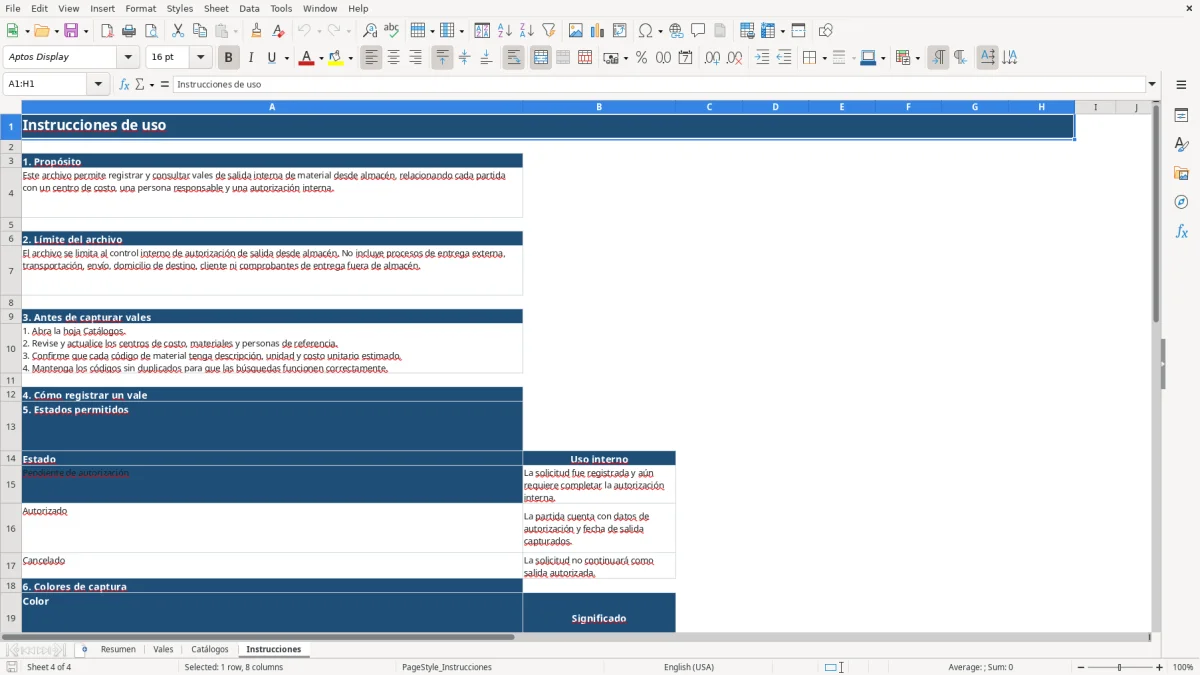Switch to the Catálogos sheet tab
Image resolution: width=1200 pixels, height=675 pixels.
(x=210, y=649)
